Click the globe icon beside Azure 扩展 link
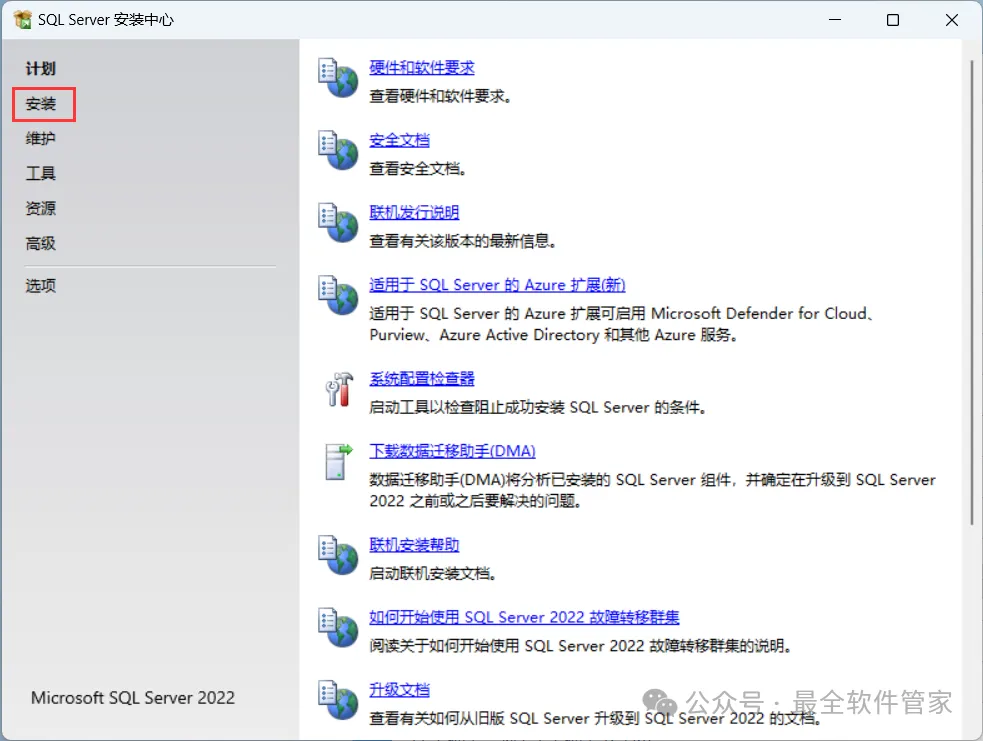This screenshot has height=741, width=983. [338, 295]
